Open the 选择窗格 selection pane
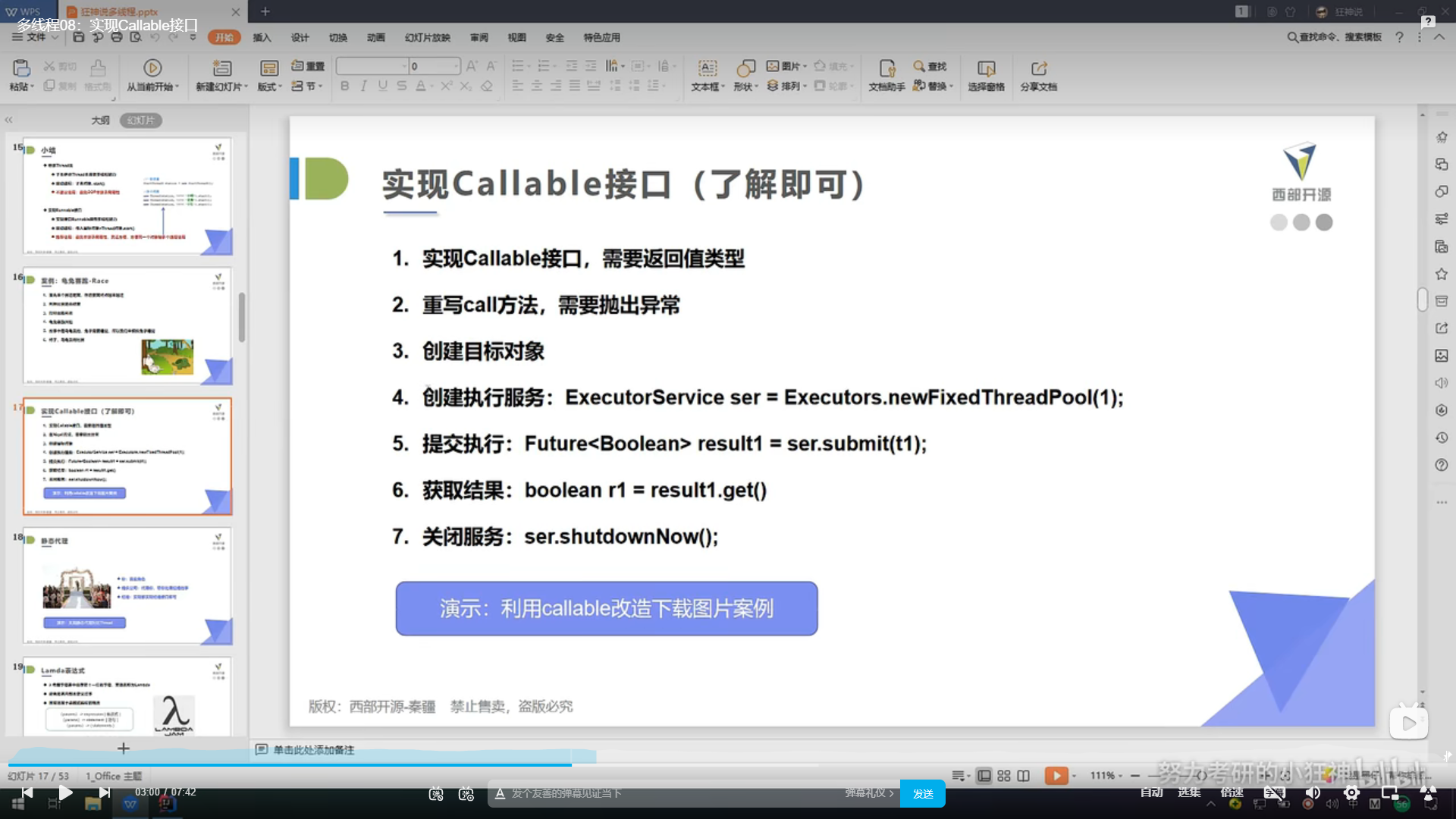Screen dimensions: 1456x819 pyautogui.click(x=986, y=76)
